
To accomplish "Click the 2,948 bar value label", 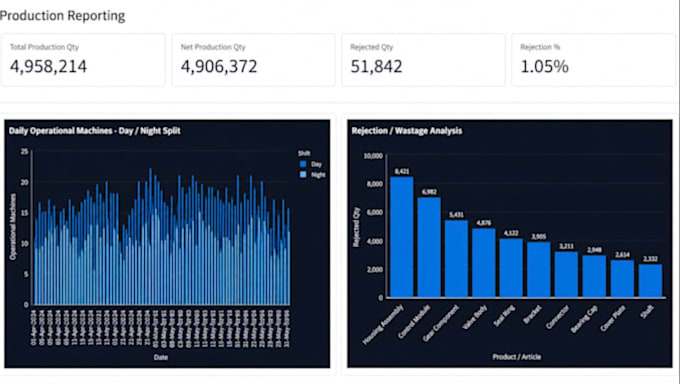I will tap(594, 250).
